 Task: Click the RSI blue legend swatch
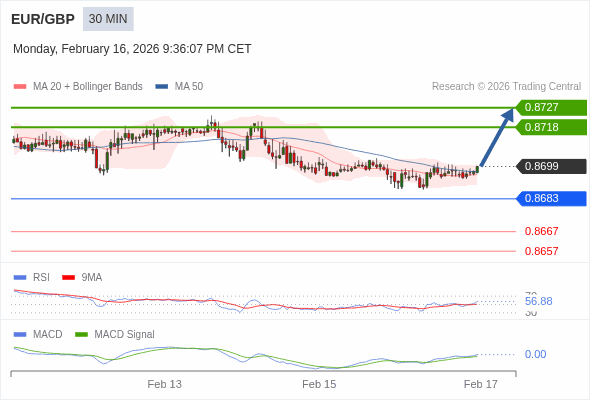pyautogui.click(x=20, y=278)
